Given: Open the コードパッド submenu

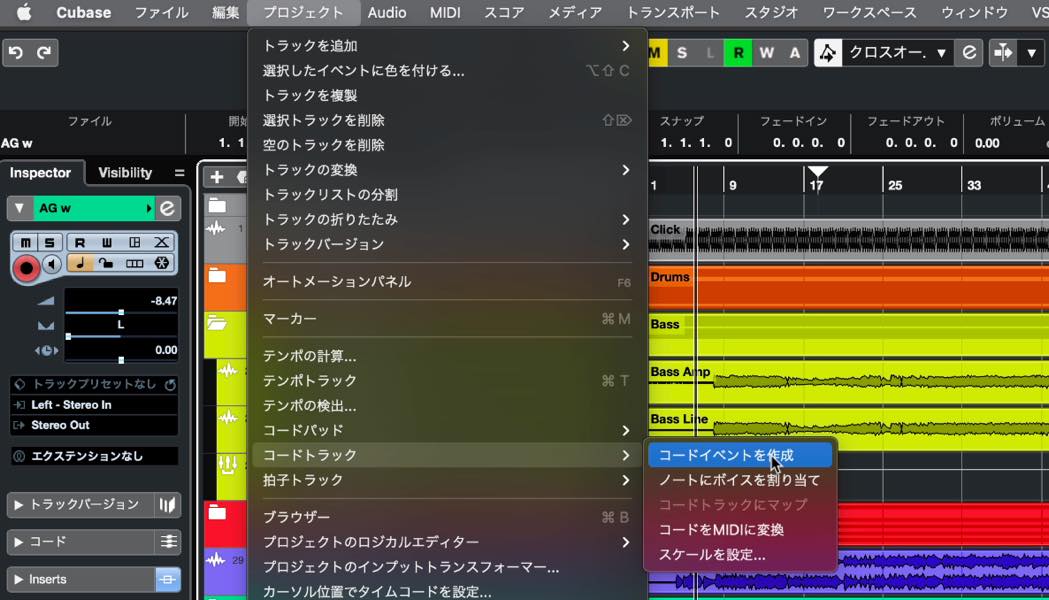Looking at the screenshot, I should (x=447, y=430).
